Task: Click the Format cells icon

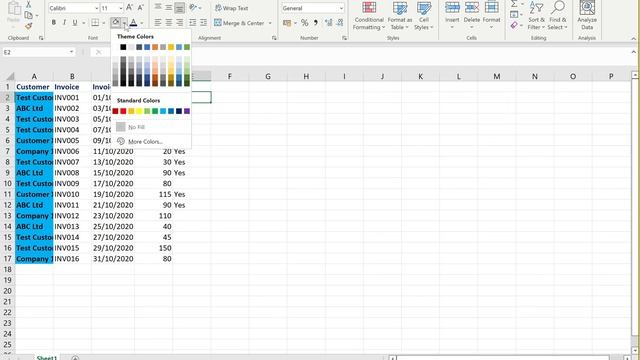Action: [491, 15]
